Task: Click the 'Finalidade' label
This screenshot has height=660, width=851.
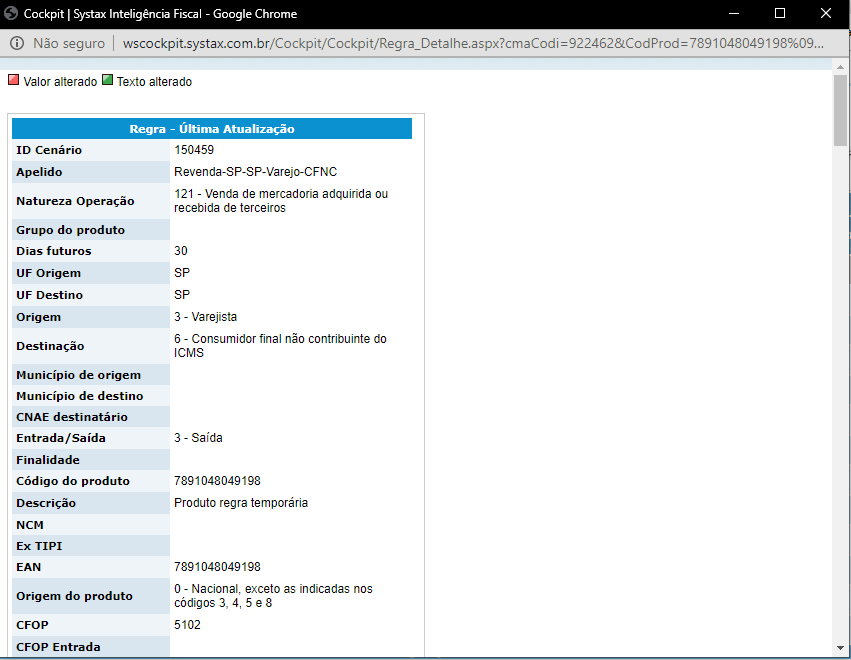Action: 48,460
